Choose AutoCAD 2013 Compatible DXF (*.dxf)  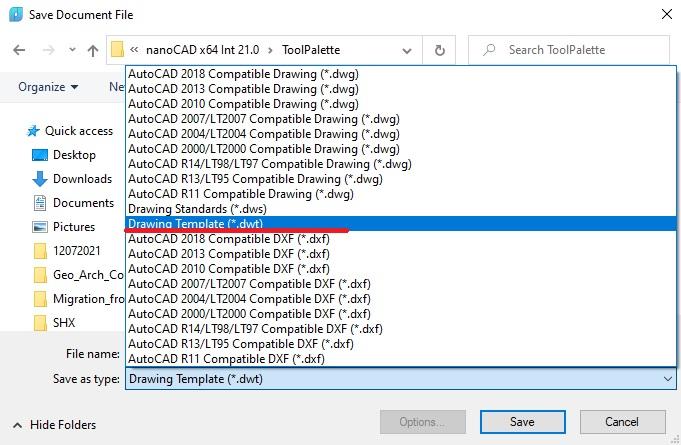(x=229, y=254)
